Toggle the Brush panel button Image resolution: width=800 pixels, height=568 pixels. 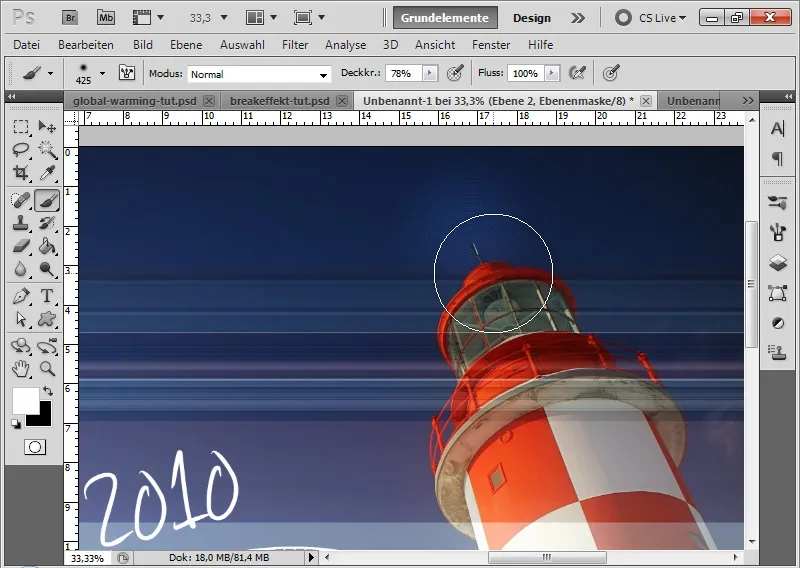(127, 73)
